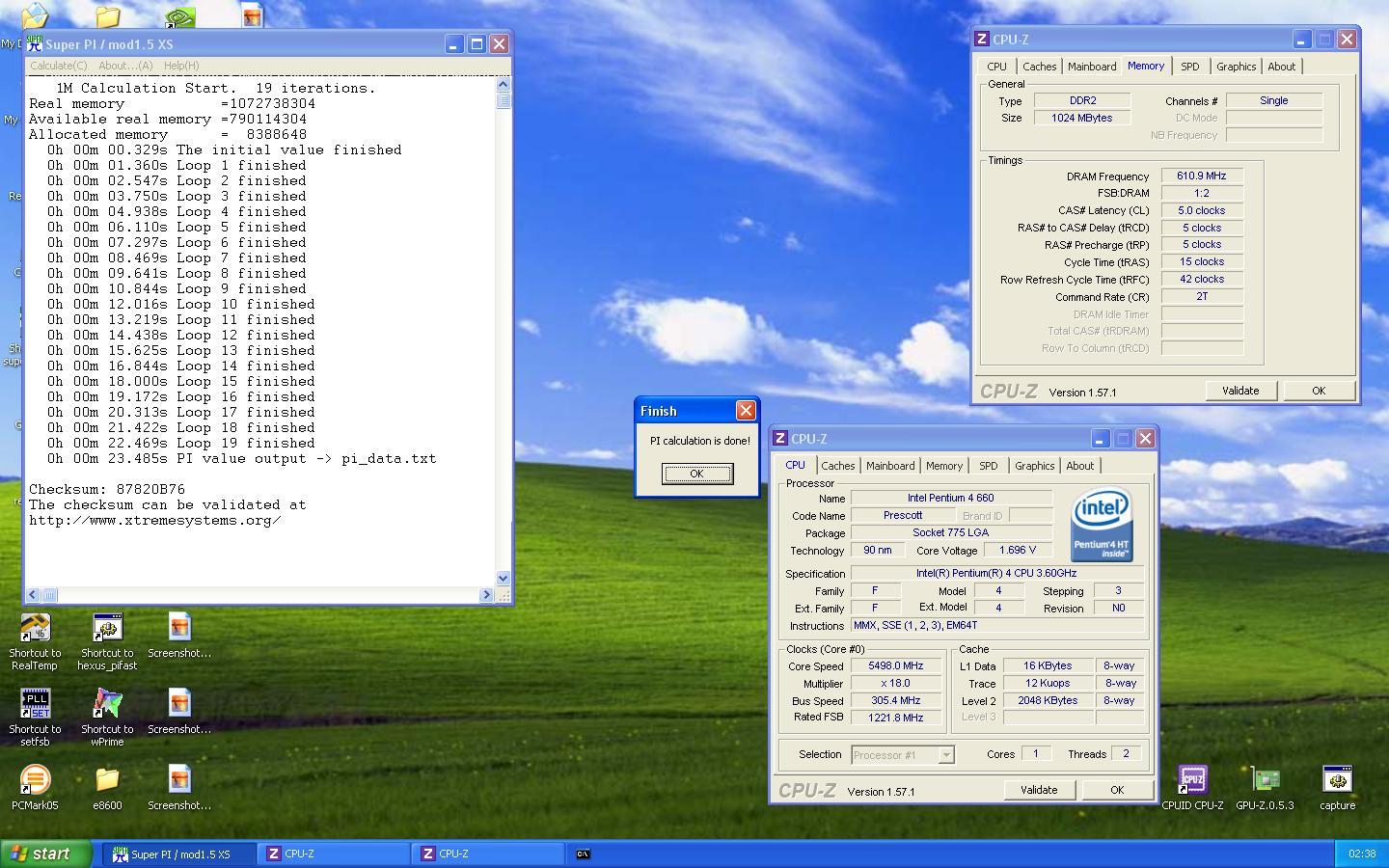Viewport: 1389px width, 868px height.
Task: Open the Processor #1 selection dropdown
Action: point(946,755)
